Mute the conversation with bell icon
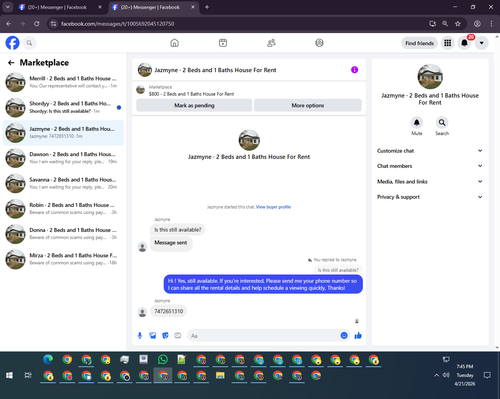This screenshot has height=399, width=500. [x=417, y=123]
